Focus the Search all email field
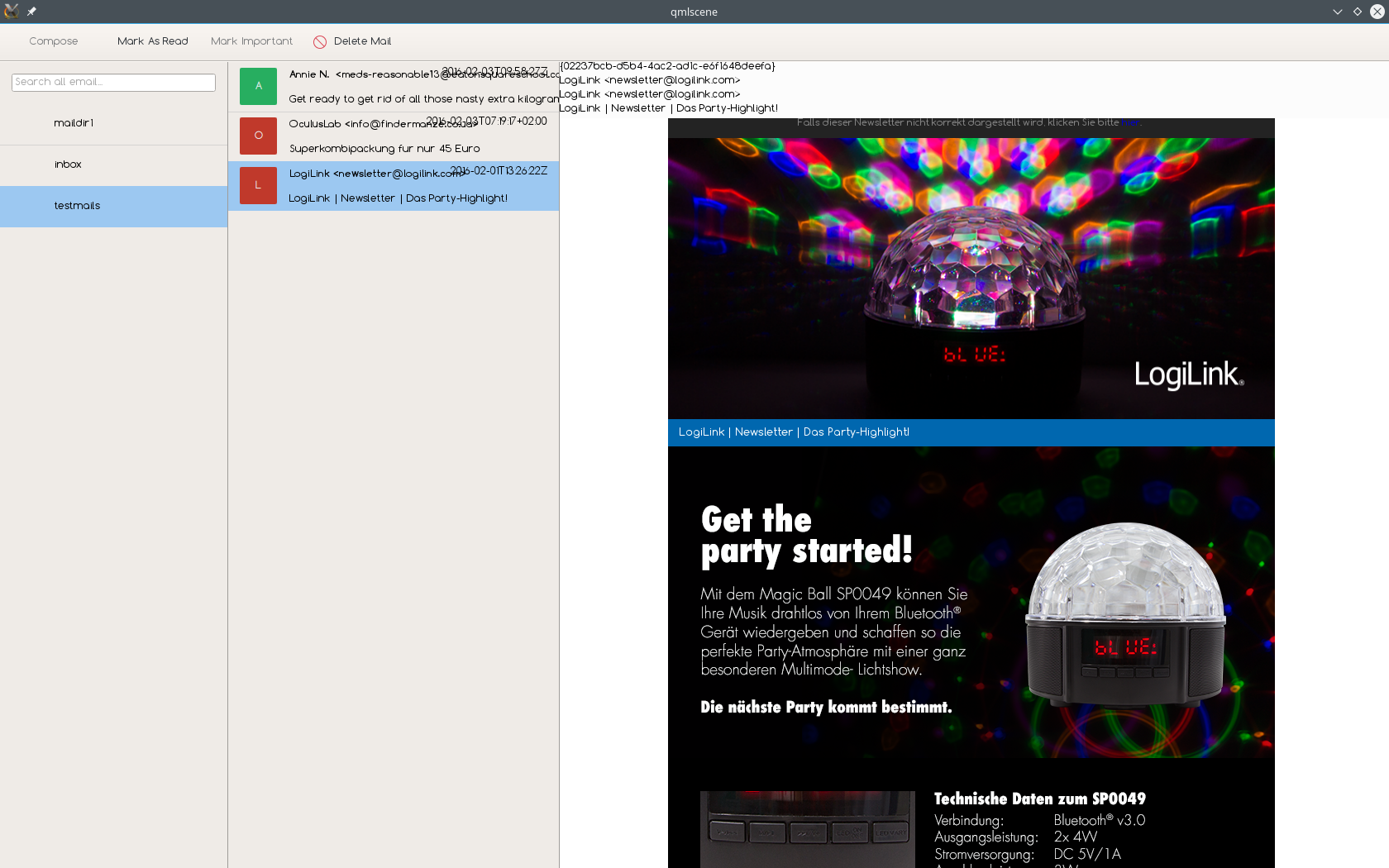Image resolution: width=1389 pixels, height=868 pixels. pyautogui.click(x=113, y=82)
